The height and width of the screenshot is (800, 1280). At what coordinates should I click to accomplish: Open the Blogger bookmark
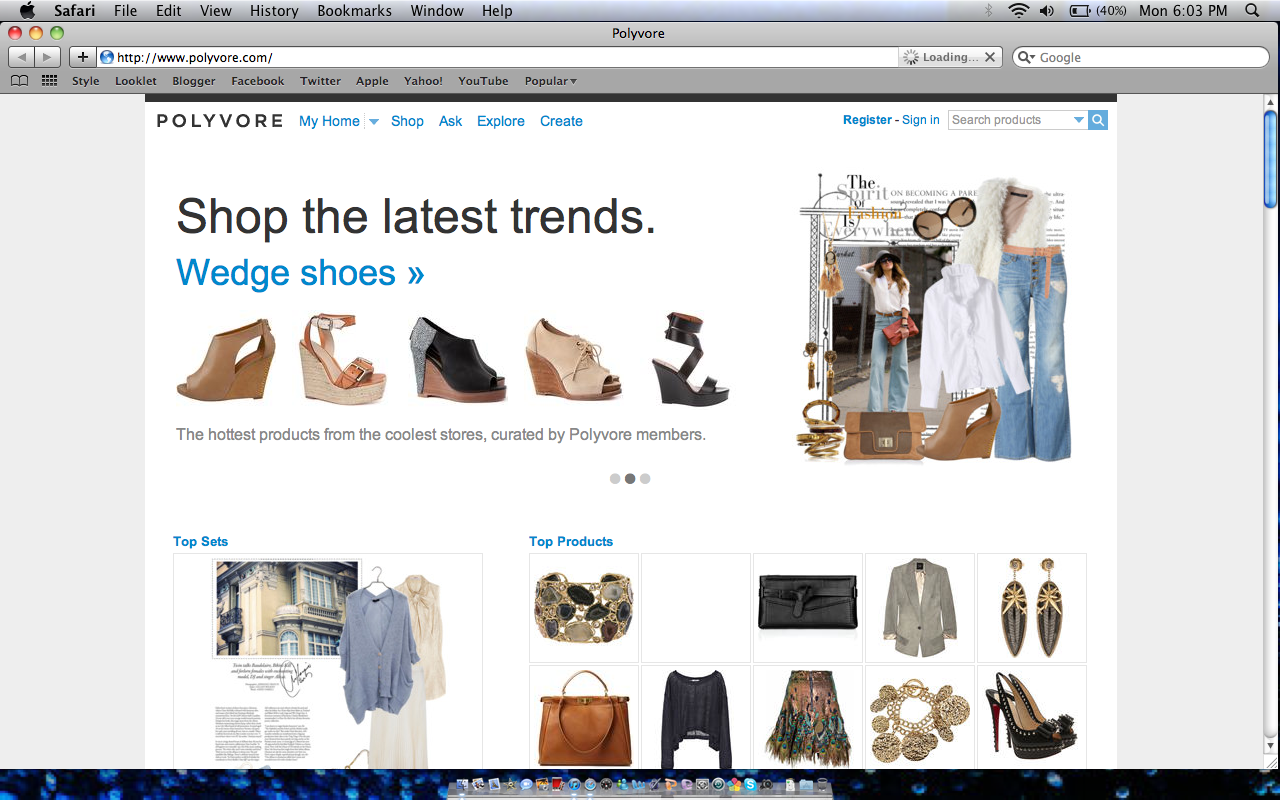coord(194,81)
